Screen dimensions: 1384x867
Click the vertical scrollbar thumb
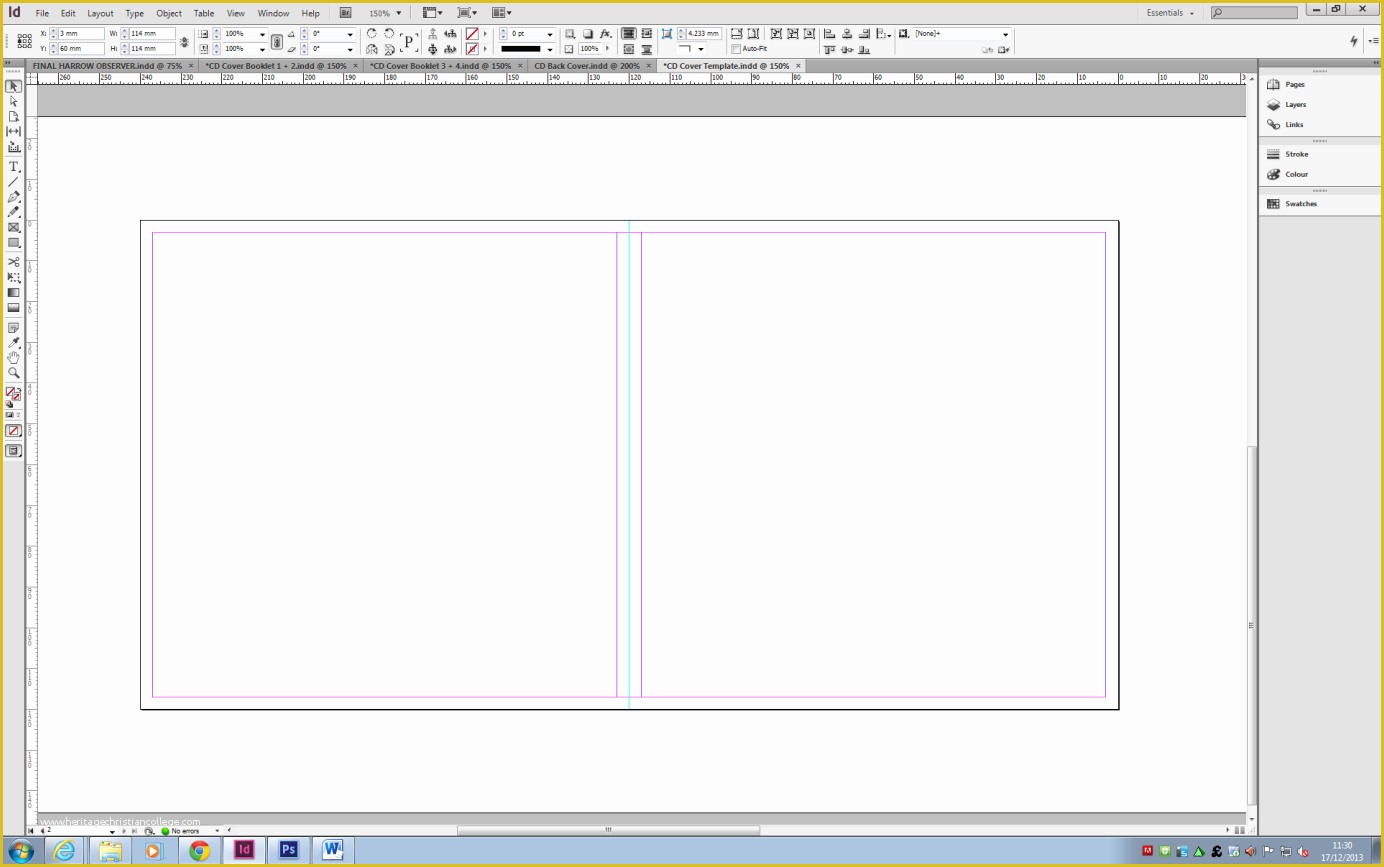(x=1251, y=625)
